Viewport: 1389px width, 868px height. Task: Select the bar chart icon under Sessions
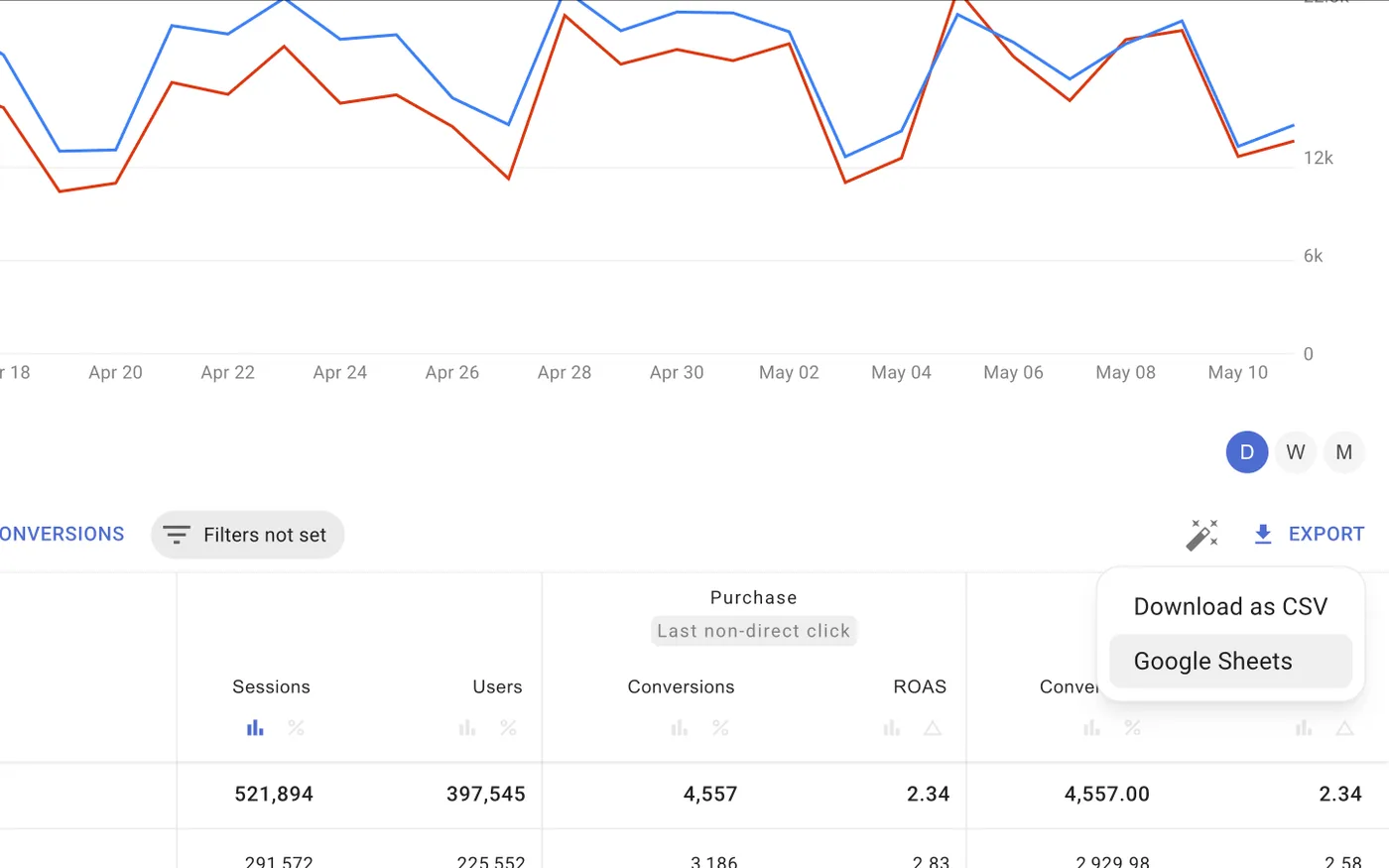click(255, 727)
